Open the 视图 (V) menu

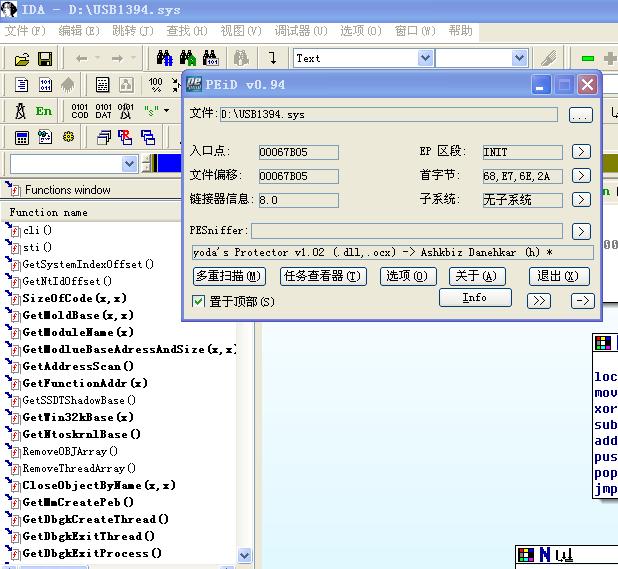(241, 31)
